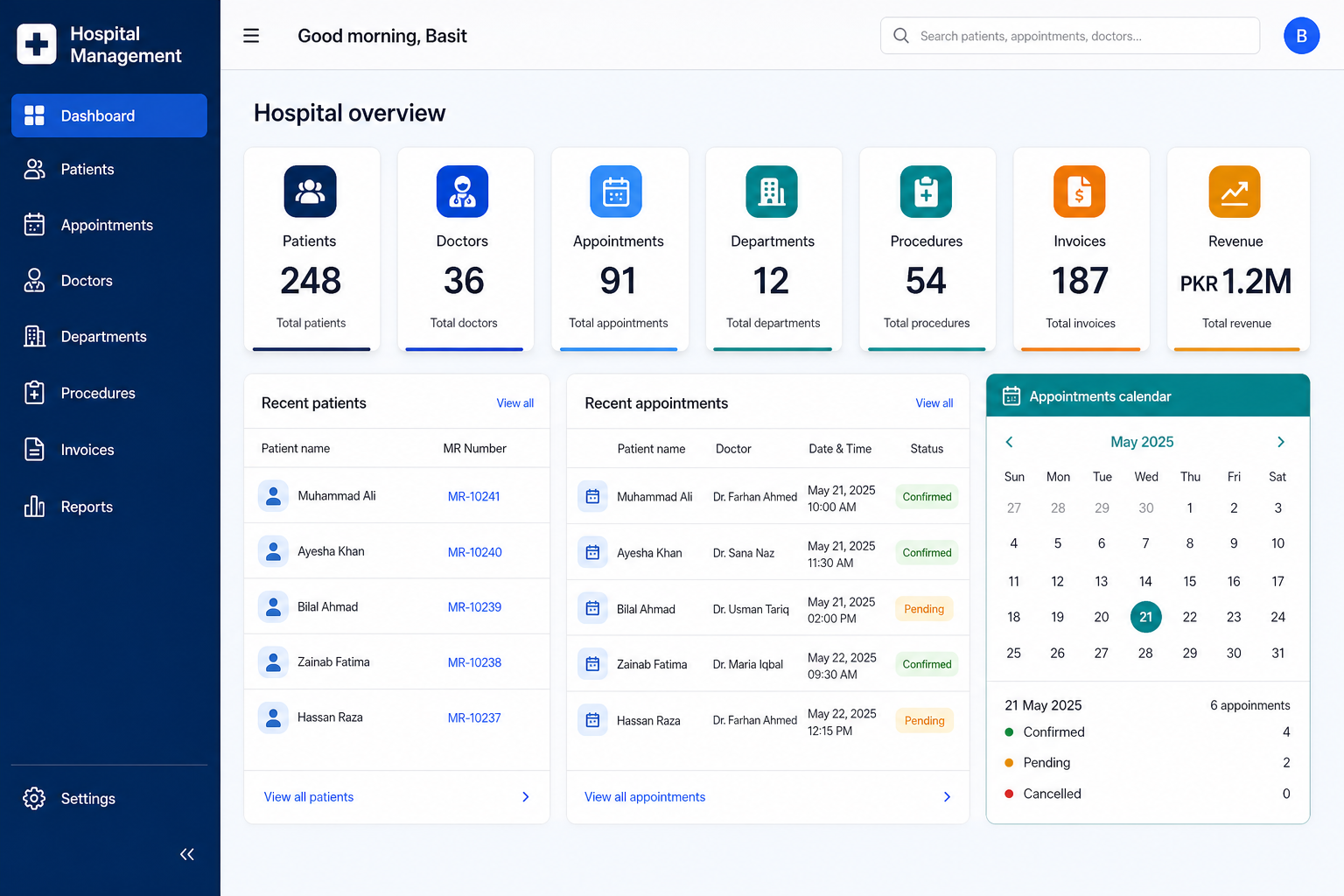Go to previous month in calendar
Image resolution: width=1344 pixels, height=896 pixels.
pyautogui.click(x=1009, y=442)
